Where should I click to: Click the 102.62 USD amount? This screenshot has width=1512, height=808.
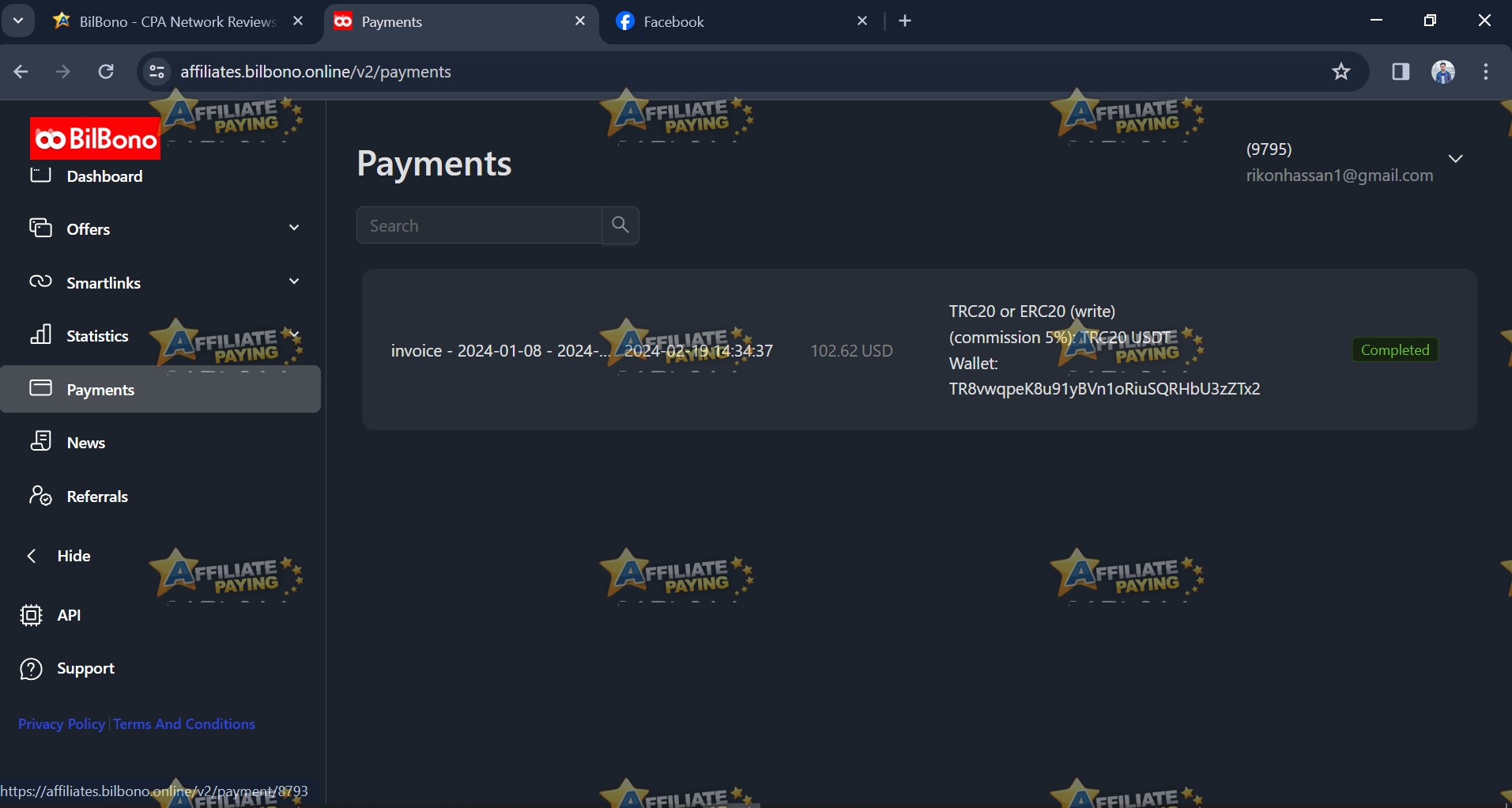852,351
